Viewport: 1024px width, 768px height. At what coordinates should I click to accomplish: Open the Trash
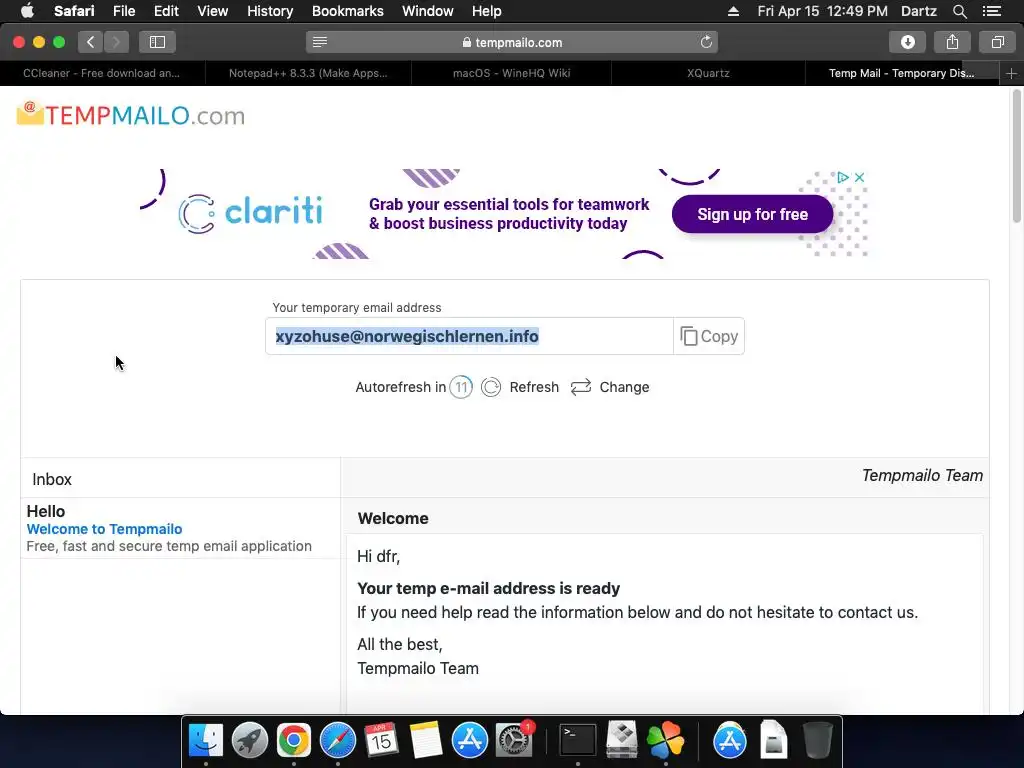tap(817, 741)
